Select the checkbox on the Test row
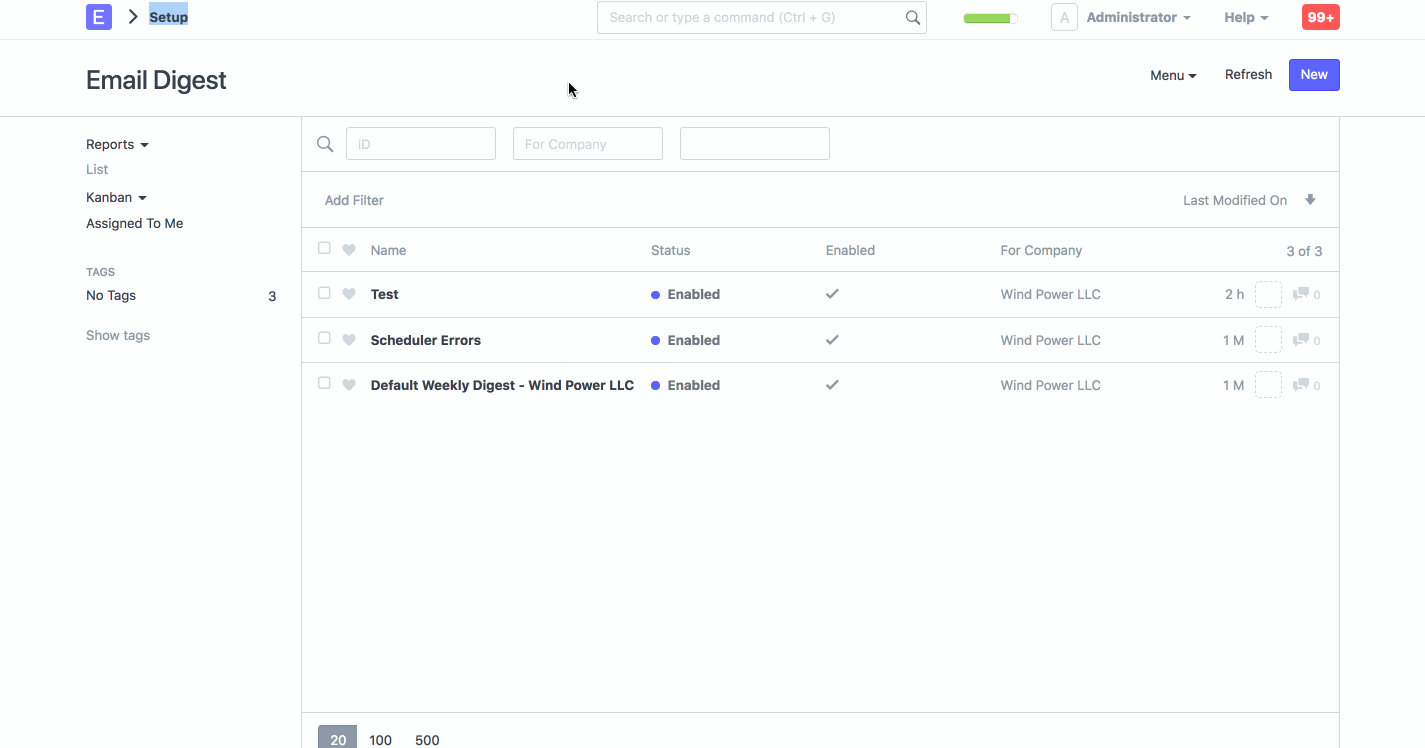Screen dimensions: 1425x748 click(x=324, y=292)
